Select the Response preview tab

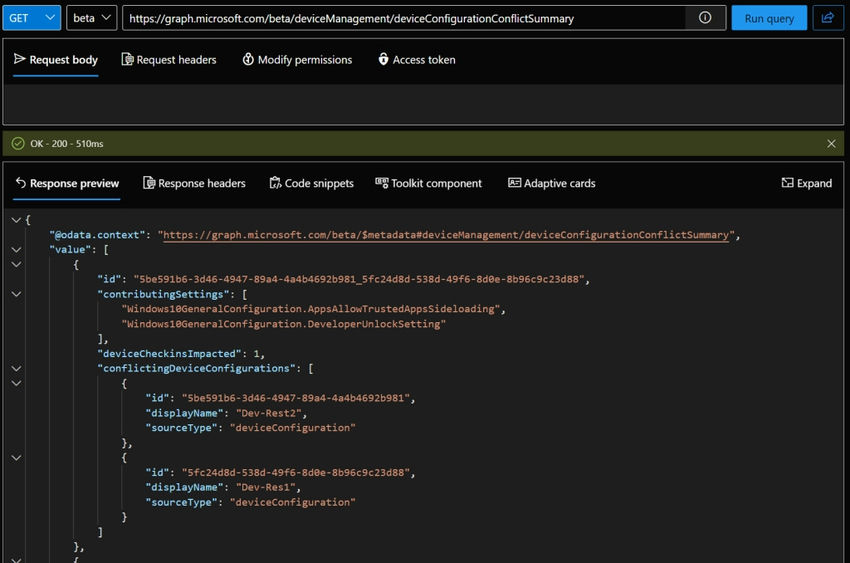coord(66,183)
